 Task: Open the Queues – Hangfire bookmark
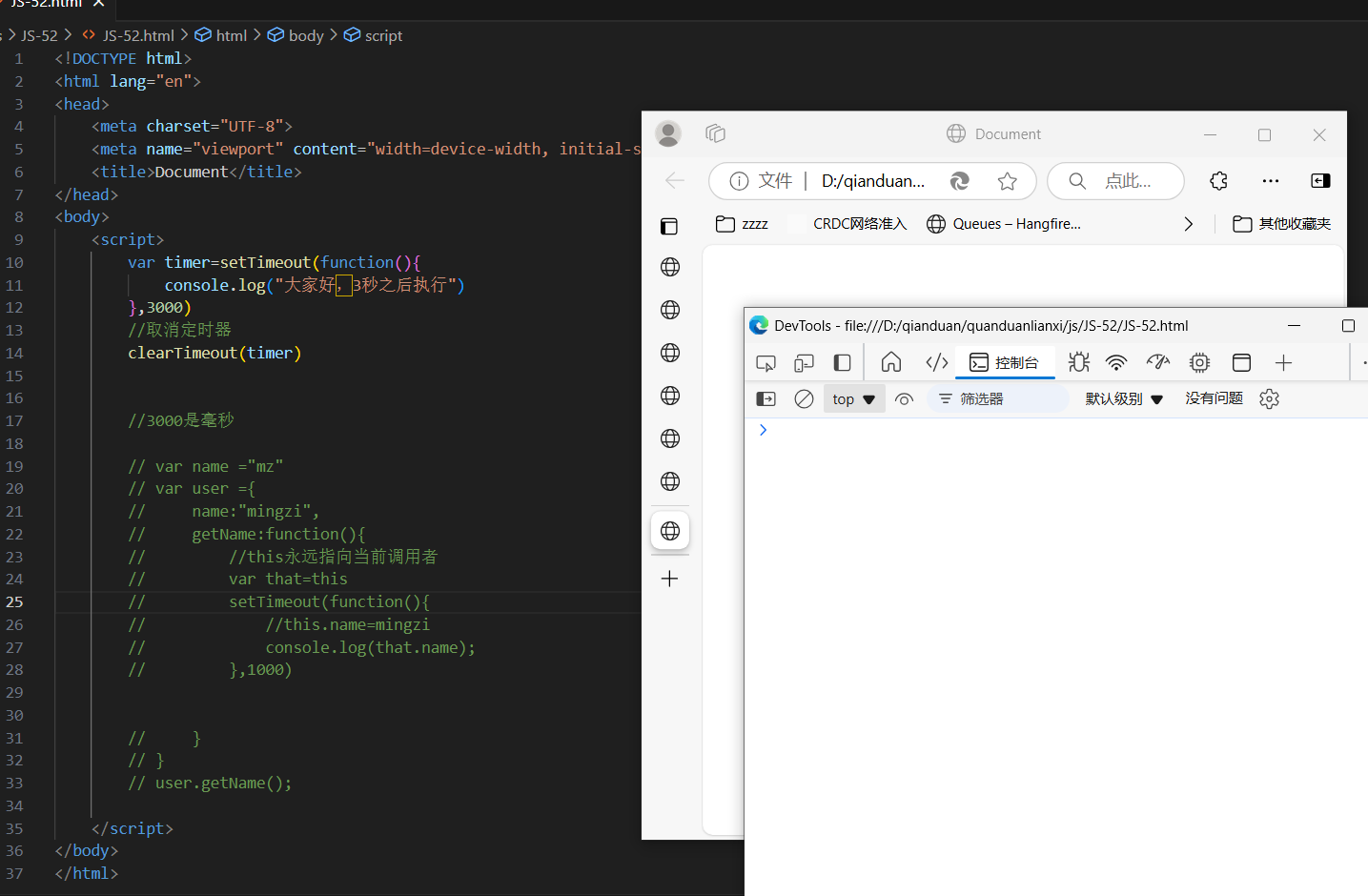[1004, 224]
